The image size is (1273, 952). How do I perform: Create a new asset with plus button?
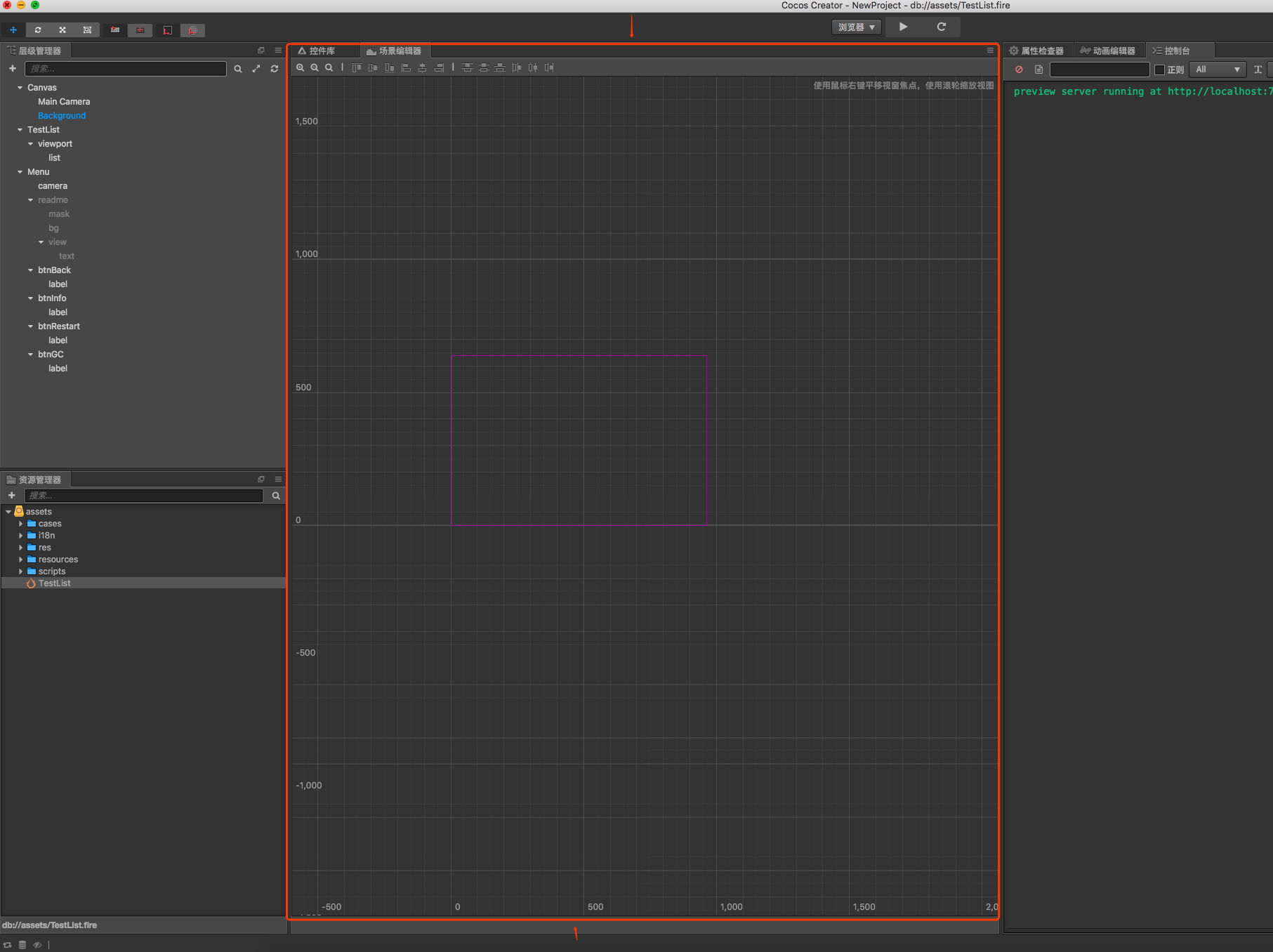tap(11, 496)
